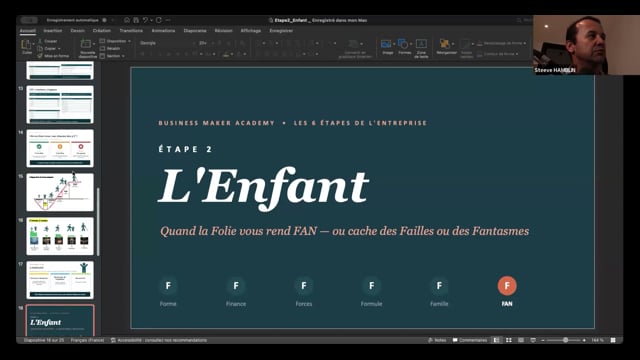Open the font size dropdown
This screenshot has height=360, width=640.
click(x=212, y=43)
